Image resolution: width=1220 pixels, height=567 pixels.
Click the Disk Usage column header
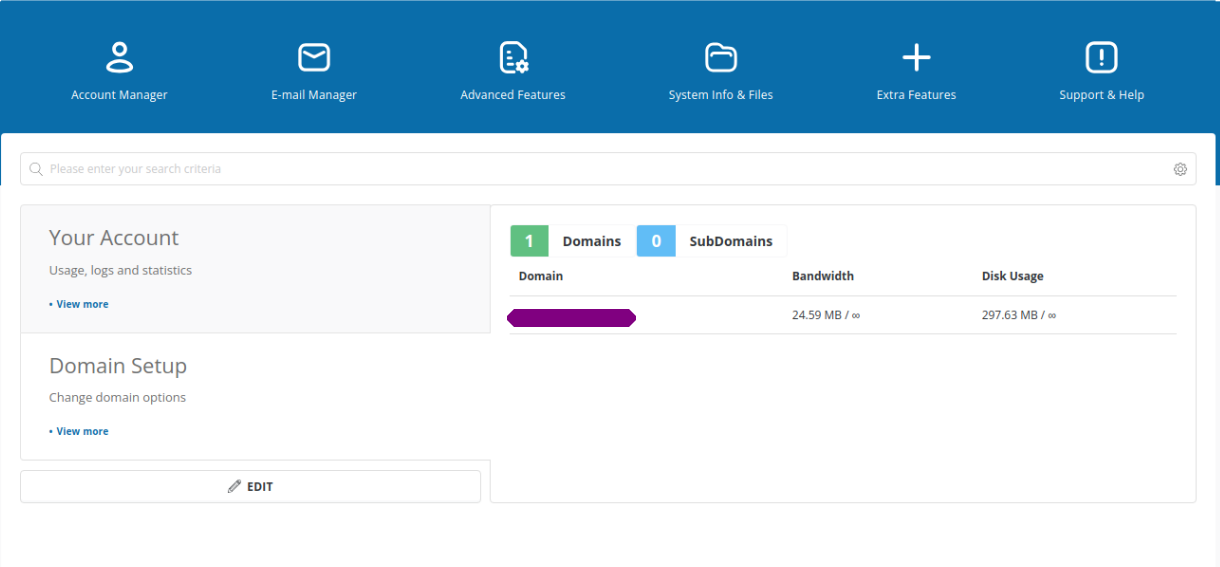(x=1012, y=276)
